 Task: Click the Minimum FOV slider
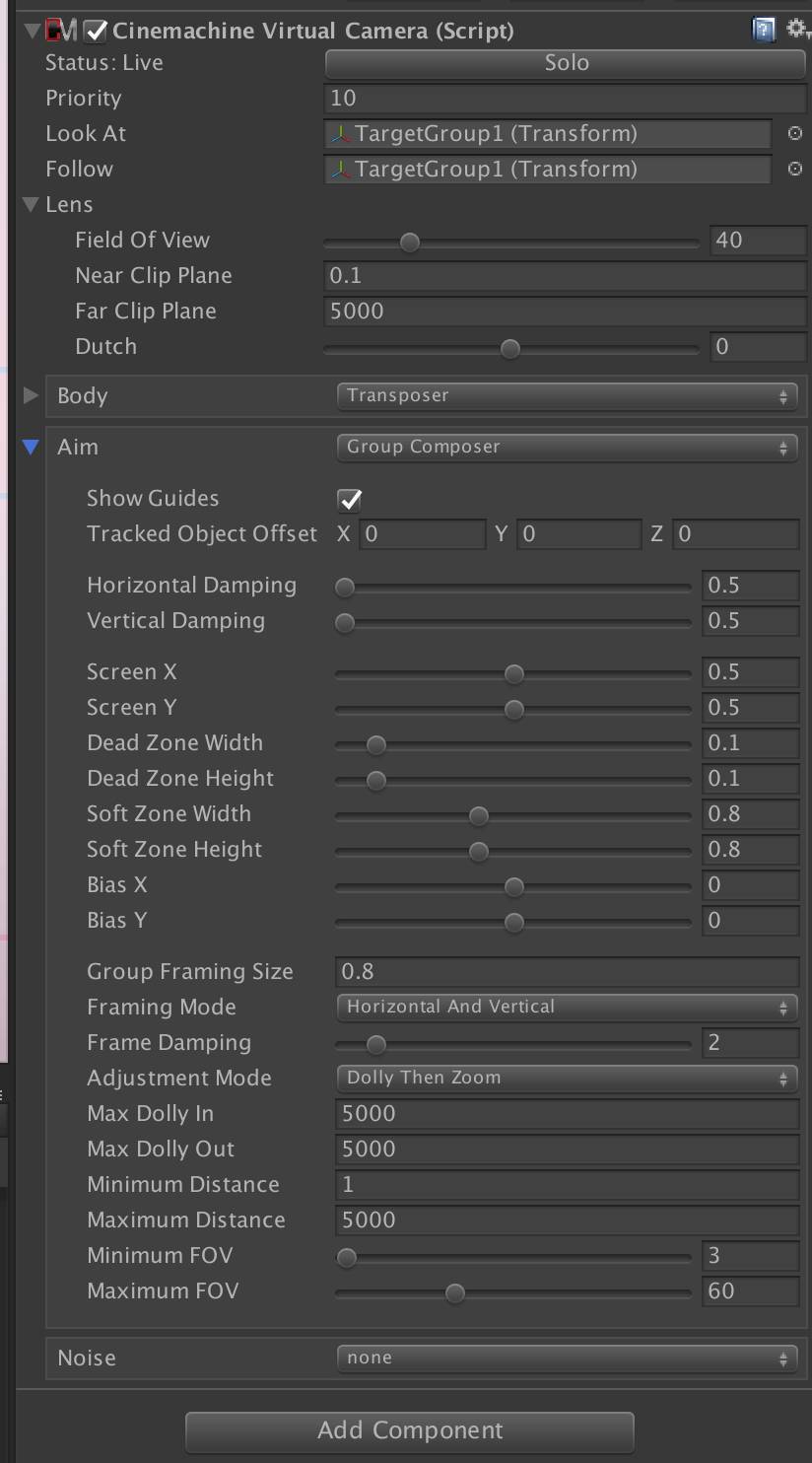point(513,1258)
